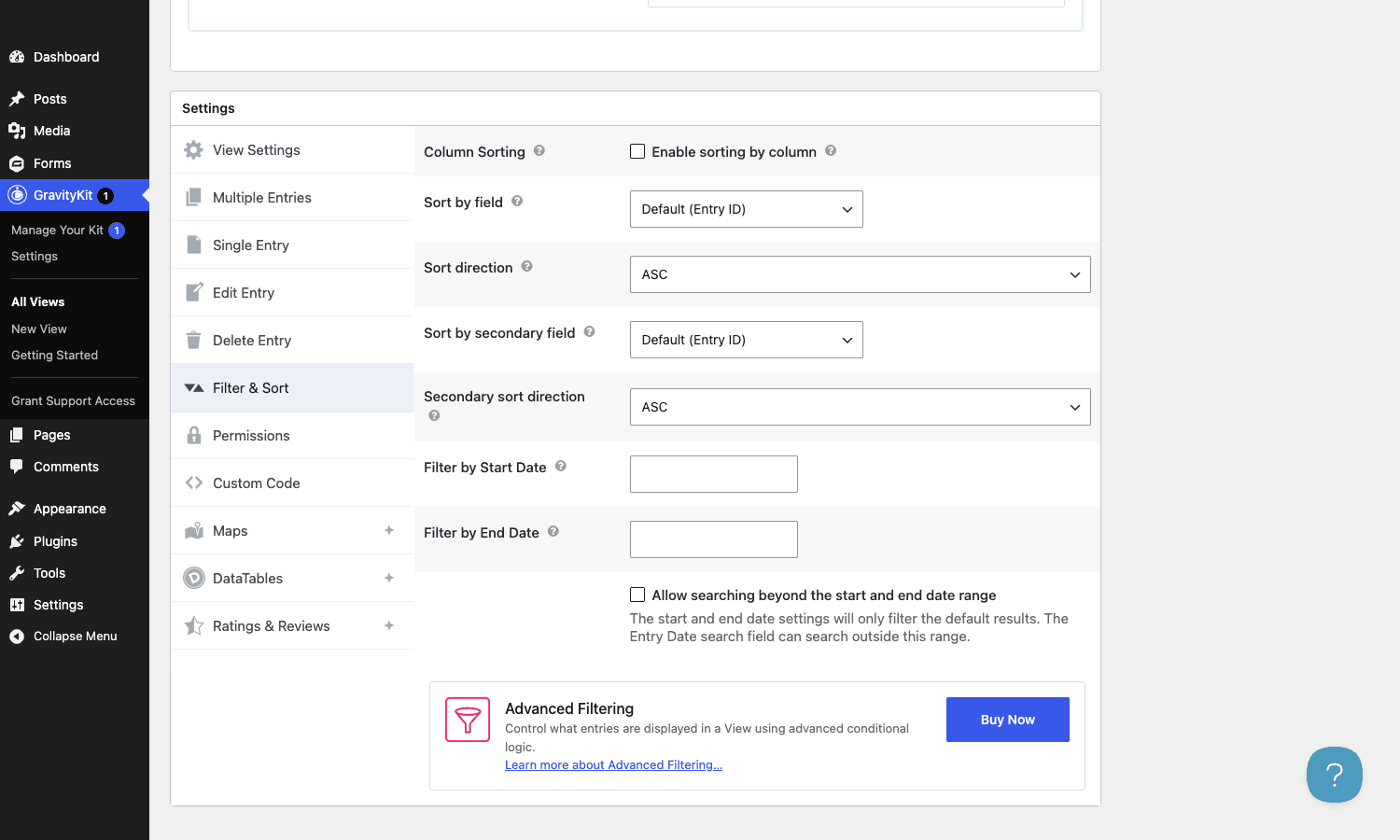This screenshot has width=1400, height=840.
Task: Click the Ratings & Reviews star icon
Action: pyautogui.click(x=193, y=626)
